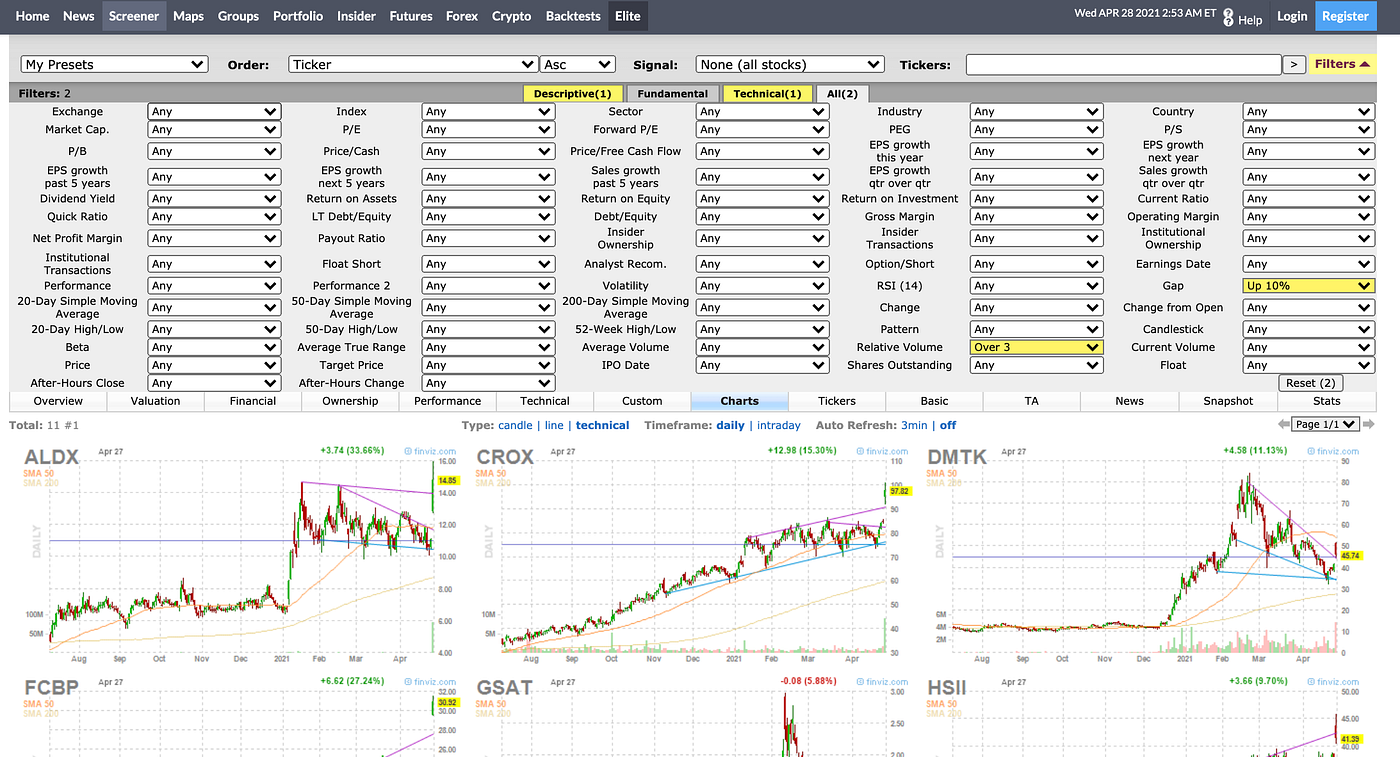Open the My Presets dropdown
The height and width of the screenshot is (757, 1400).
click(113, 63)
